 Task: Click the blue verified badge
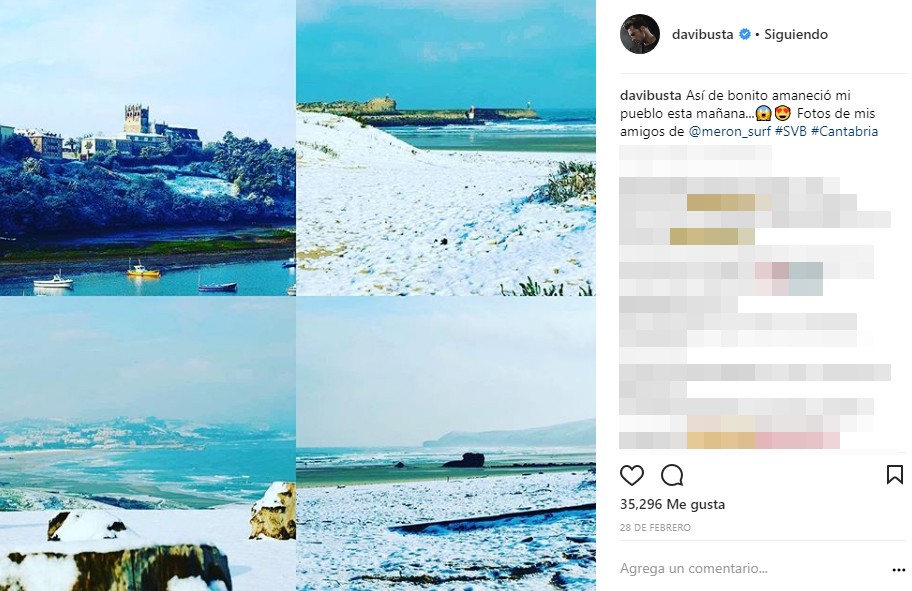click(x=744, y=34)
